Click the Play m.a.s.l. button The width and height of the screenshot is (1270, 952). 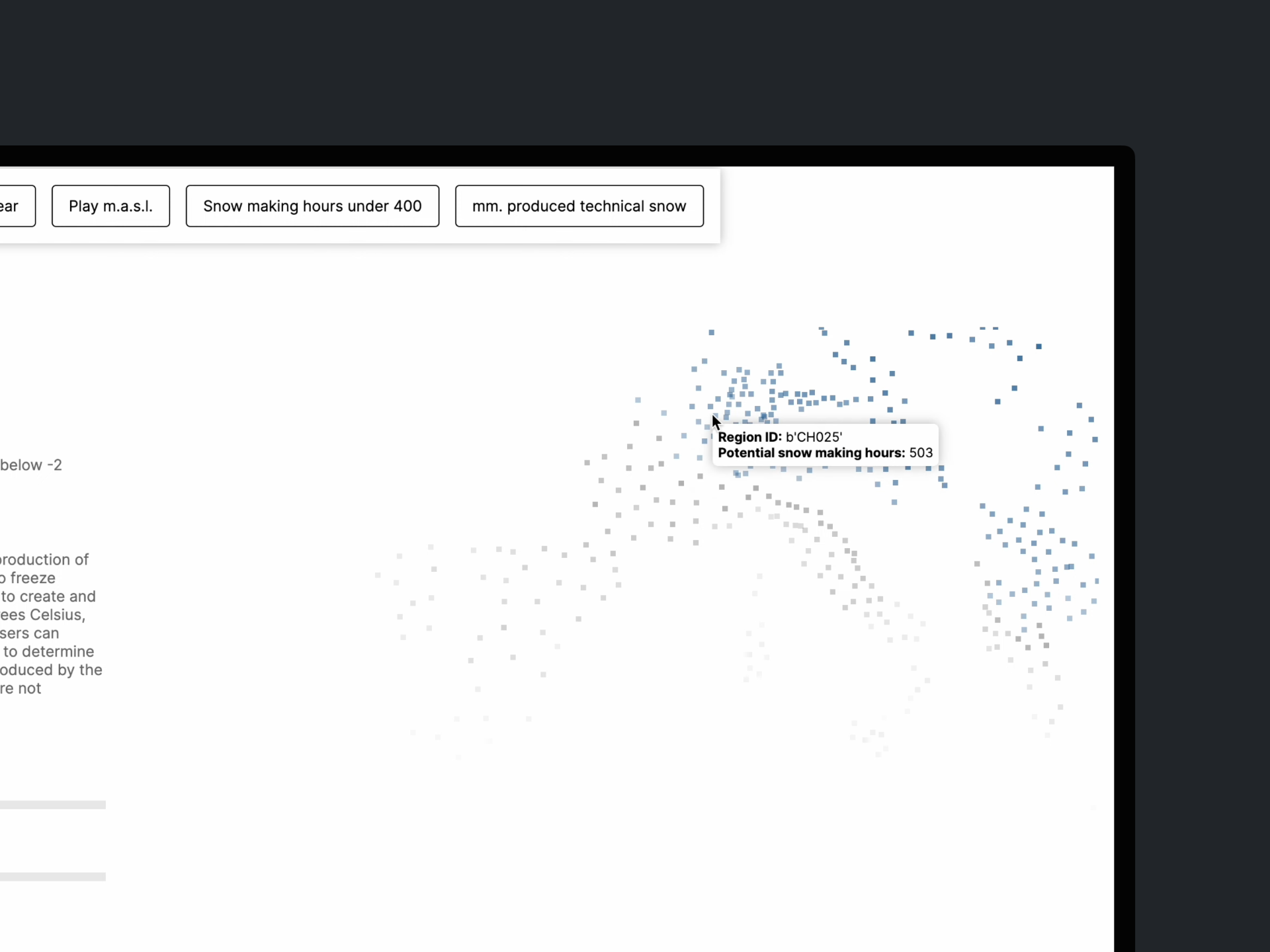(110, 206)
